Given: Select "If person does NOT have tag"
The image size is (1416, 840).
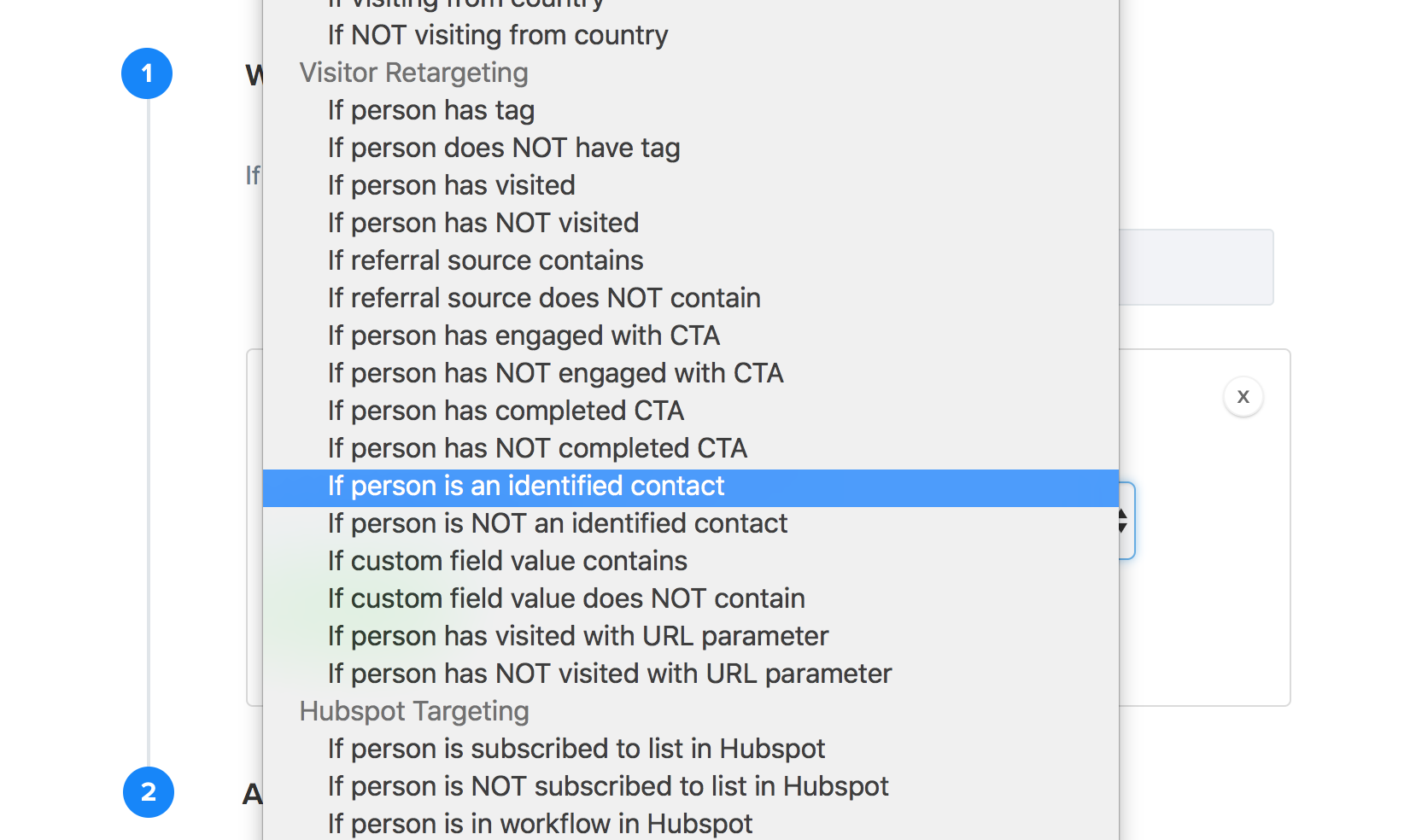Looking at the screenshot, I should point(503,148).
